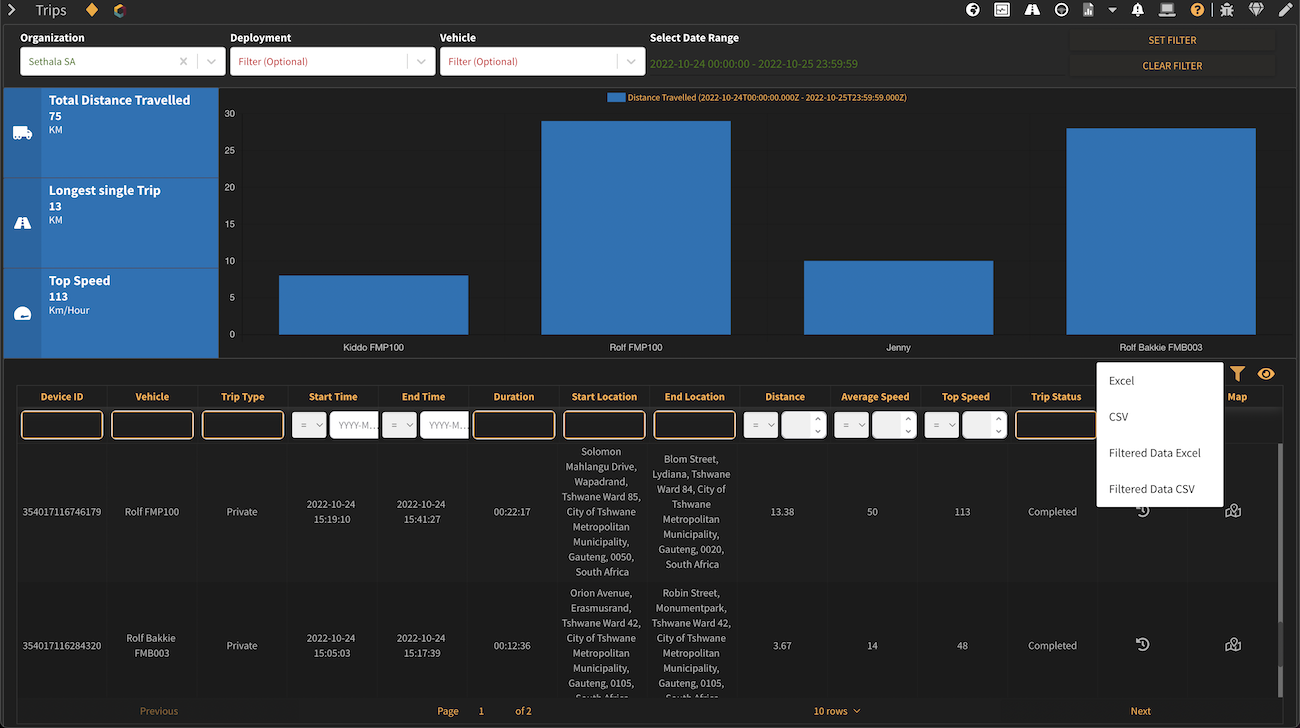Toggle the Distance Travelled legend swatch

tap(616, 98)
